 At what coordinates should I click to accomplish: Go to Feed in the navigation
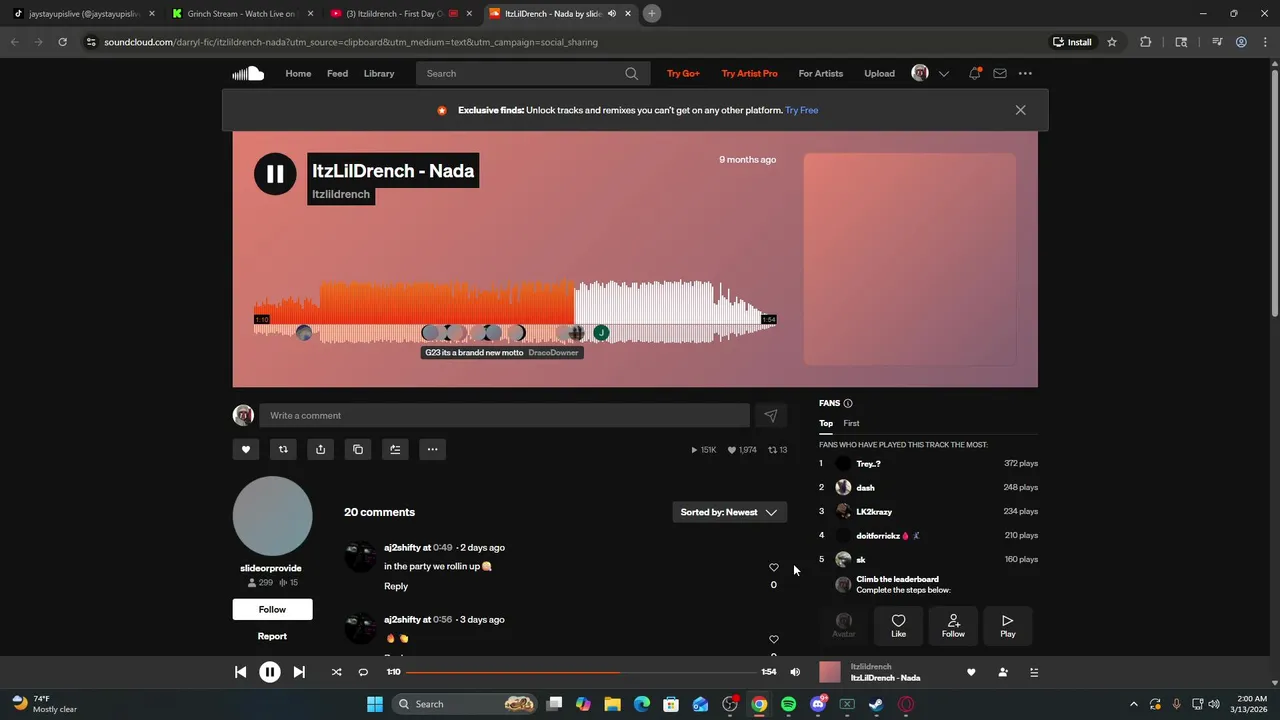point(337,73)
